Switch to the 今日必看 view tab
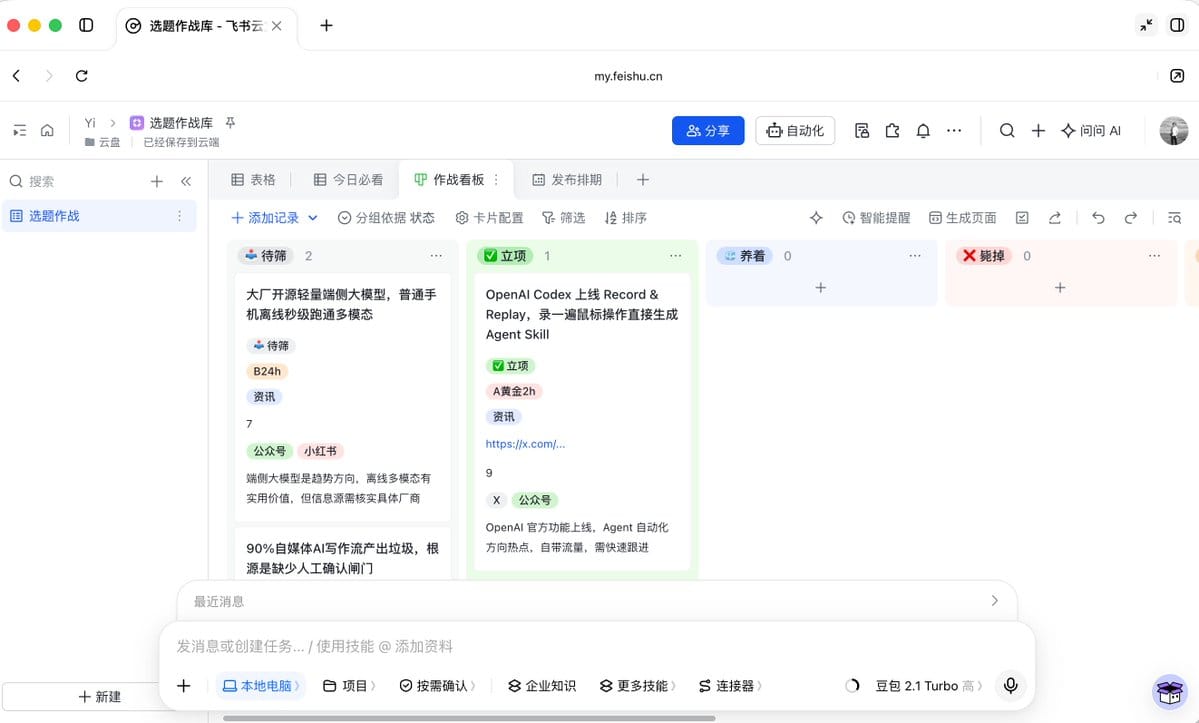 pyautogui.click(x=348, y=180)
